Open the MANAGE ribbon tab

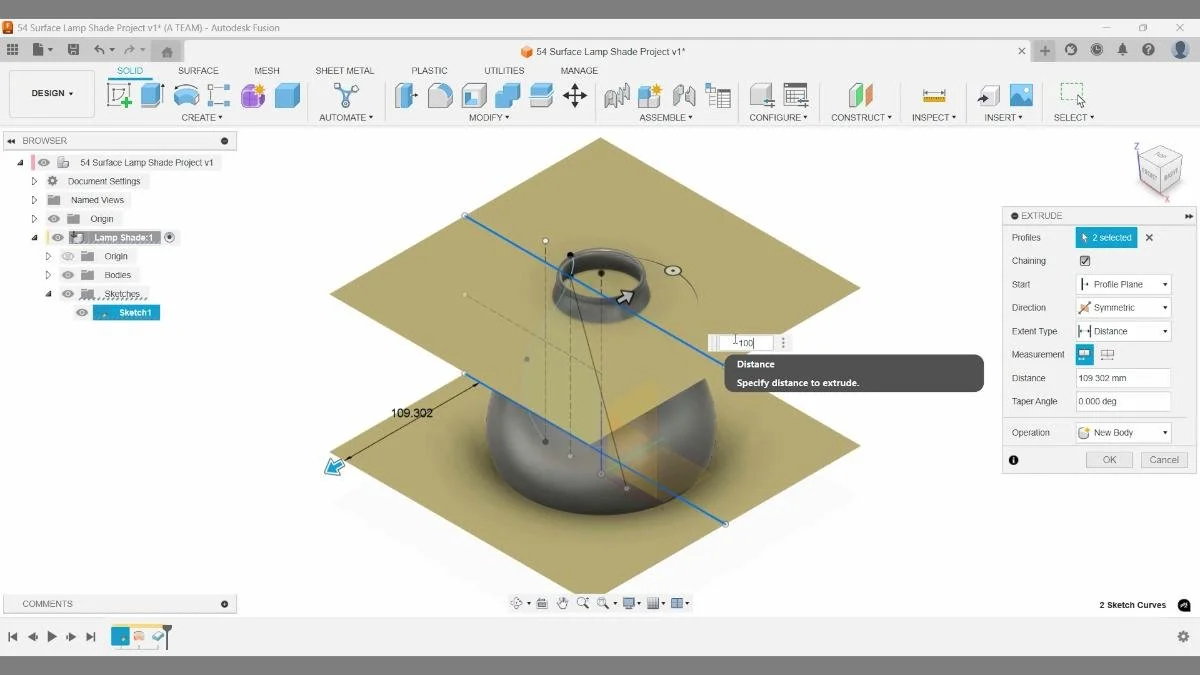point(578,70)
